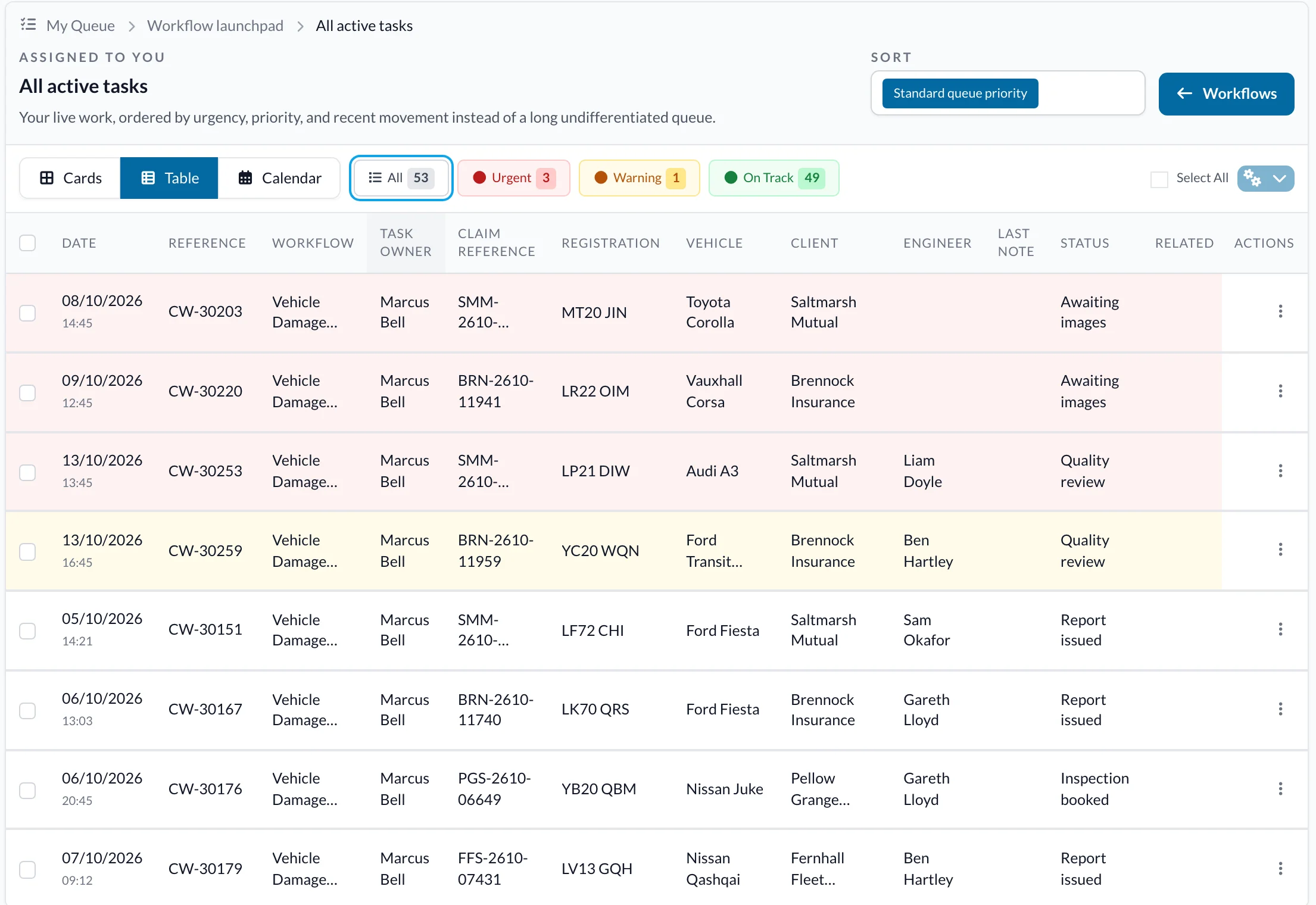This screenshot has width=1316, height=905.
Task: Go back to Workflows
Action: (1226, 93)
